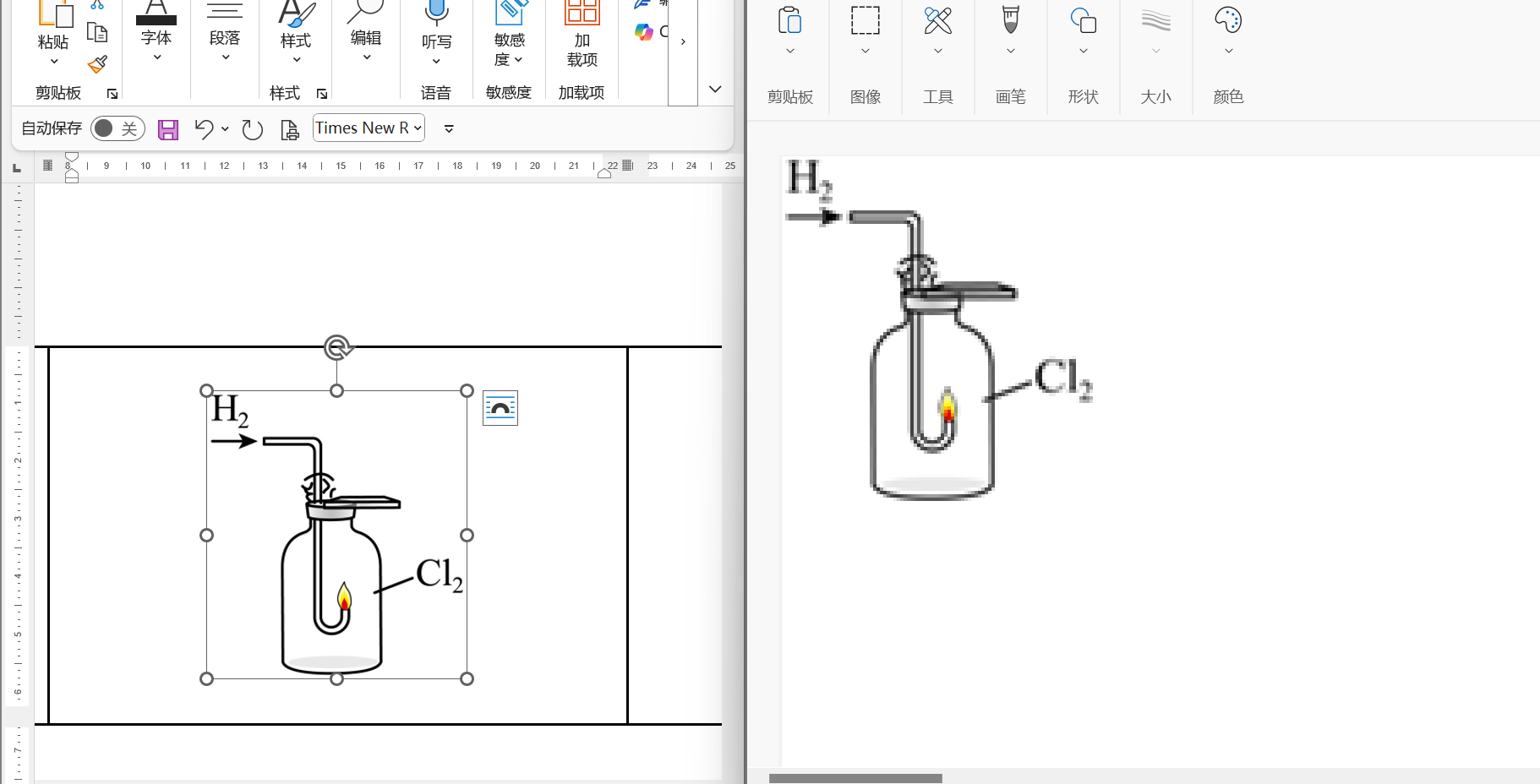
Task: Open the layout options icon beside the picture
Action: click(x=500, y=409)
